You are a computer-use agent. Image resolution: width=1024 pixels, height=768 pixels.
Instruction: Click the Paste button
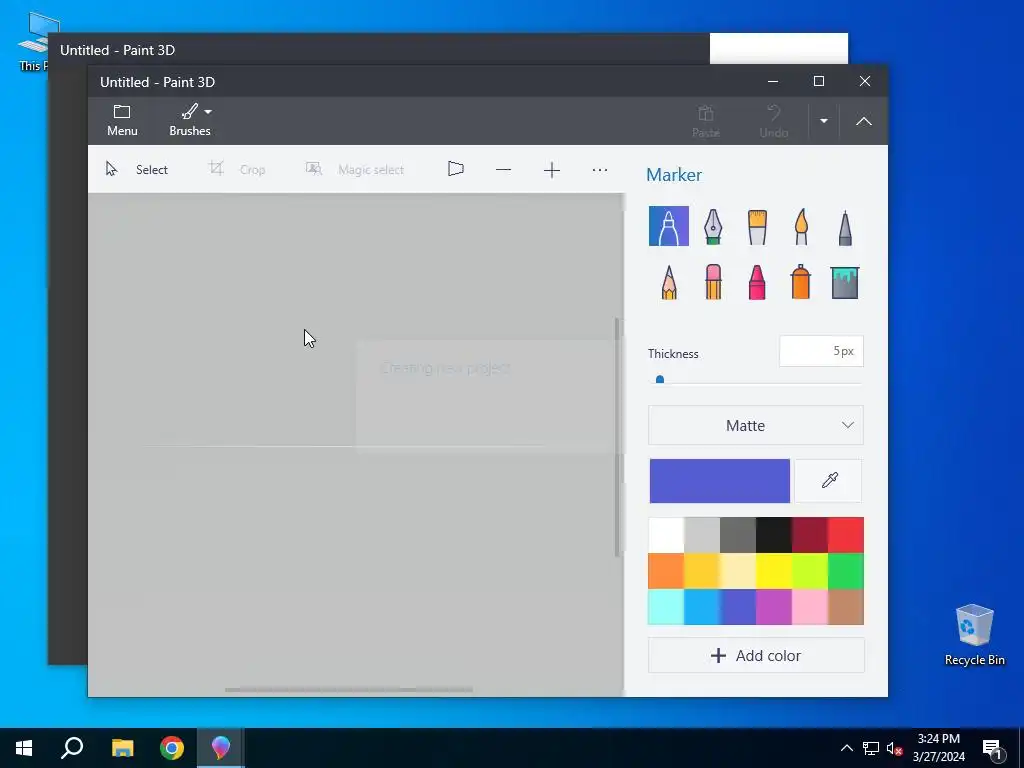(x=706, y=121)
